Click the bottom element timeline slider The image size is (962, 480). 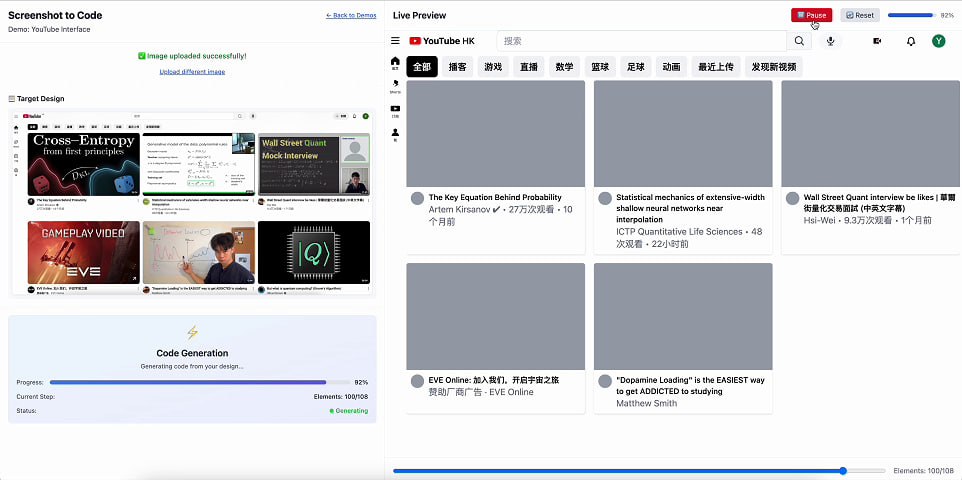coord(638,470)
